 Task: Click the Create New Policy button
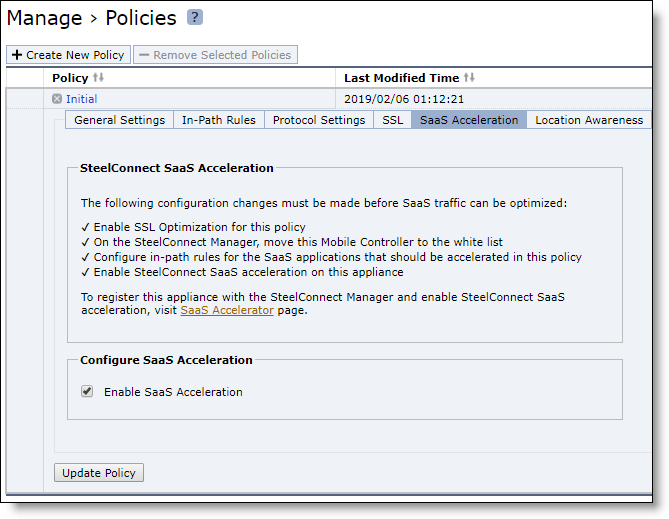click(x=68, y=55)
